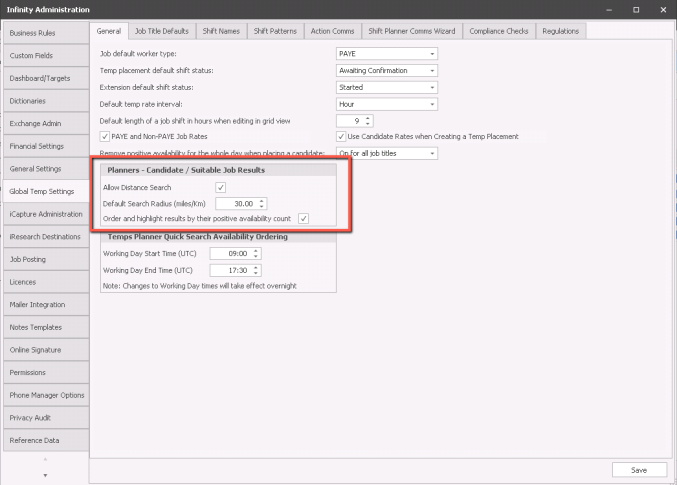
Task: Click the Default Search Radius input field
Action: [234, 203]
